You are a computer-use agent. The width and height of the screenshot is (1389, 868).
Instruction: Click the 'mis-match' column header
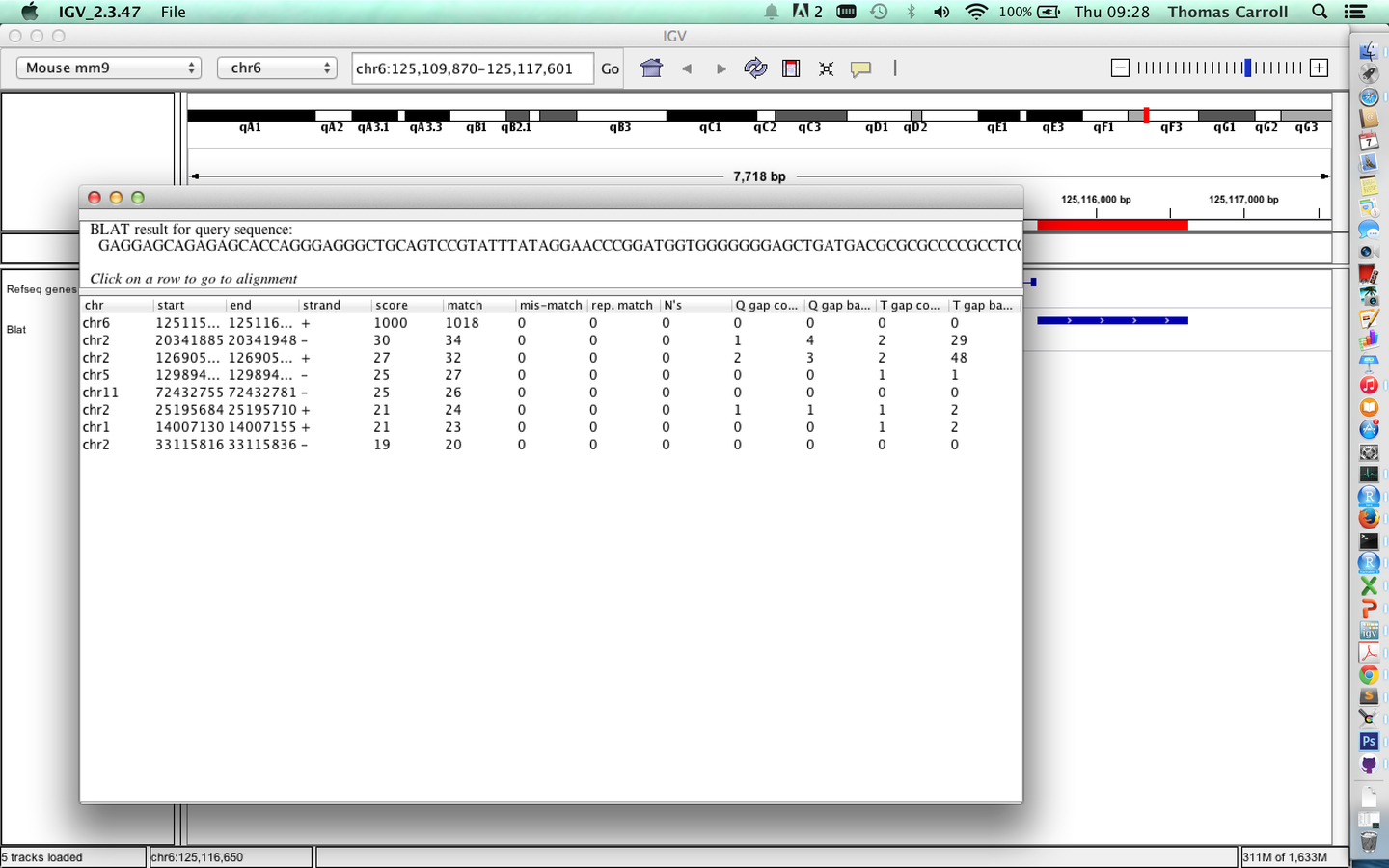[x=551, y=305]
